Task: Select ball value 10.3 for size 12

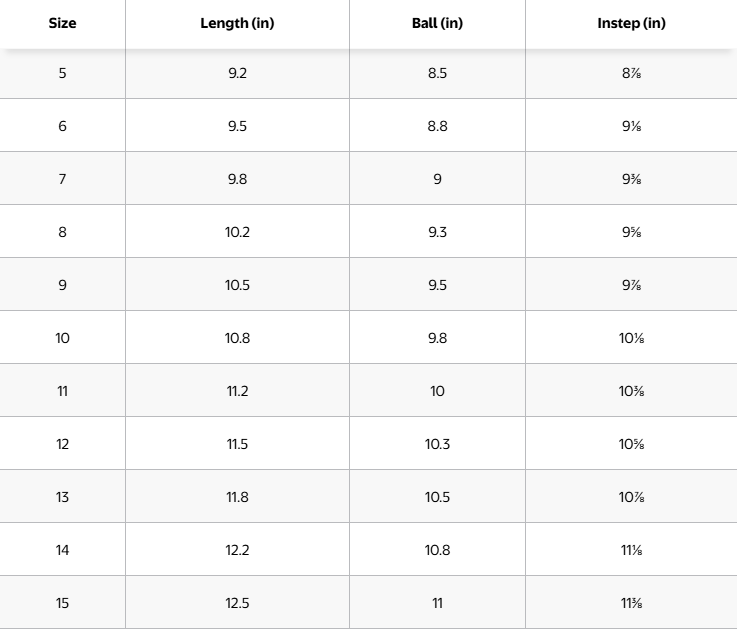Action: [x=437, y=444]
